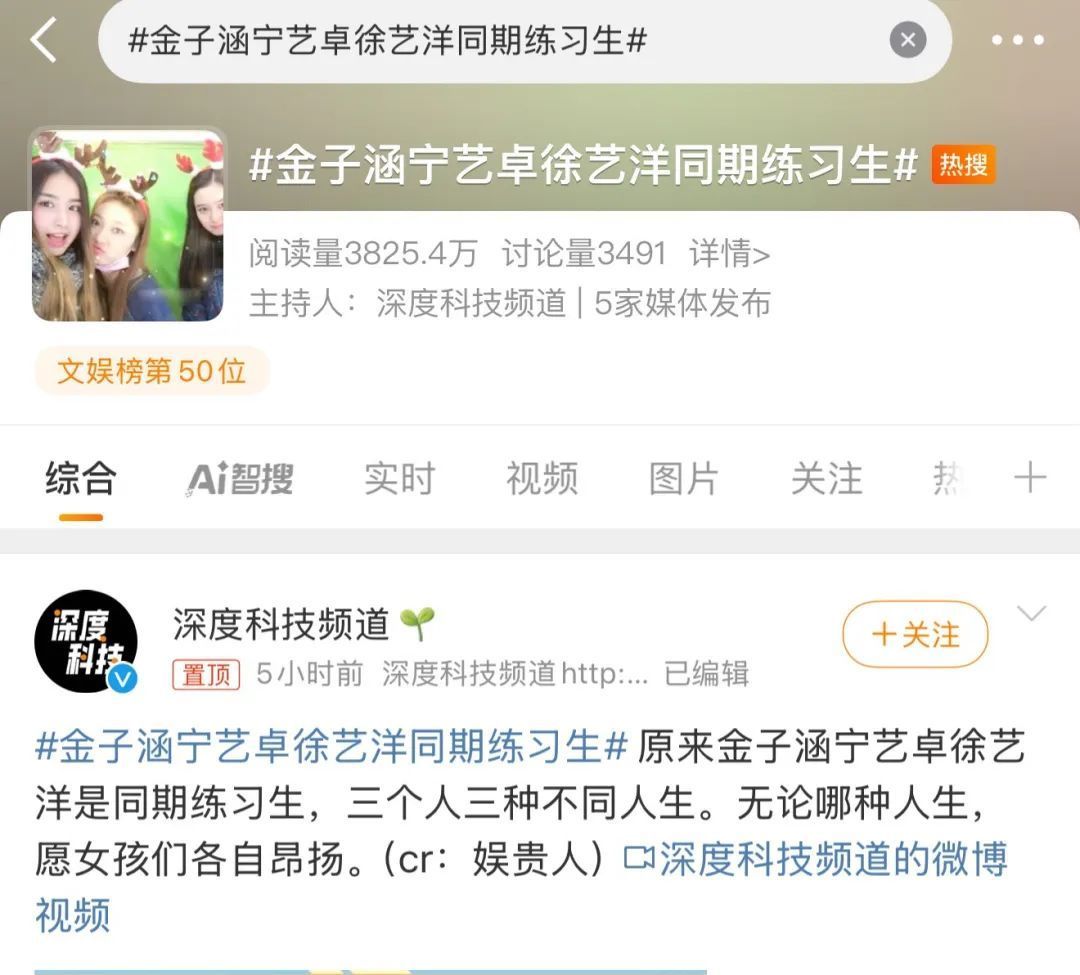The width and height of the screenshot is (1080, 975).
Task: Tap 文娱榜第50位 ranking badge
Action: click(152, 371)
